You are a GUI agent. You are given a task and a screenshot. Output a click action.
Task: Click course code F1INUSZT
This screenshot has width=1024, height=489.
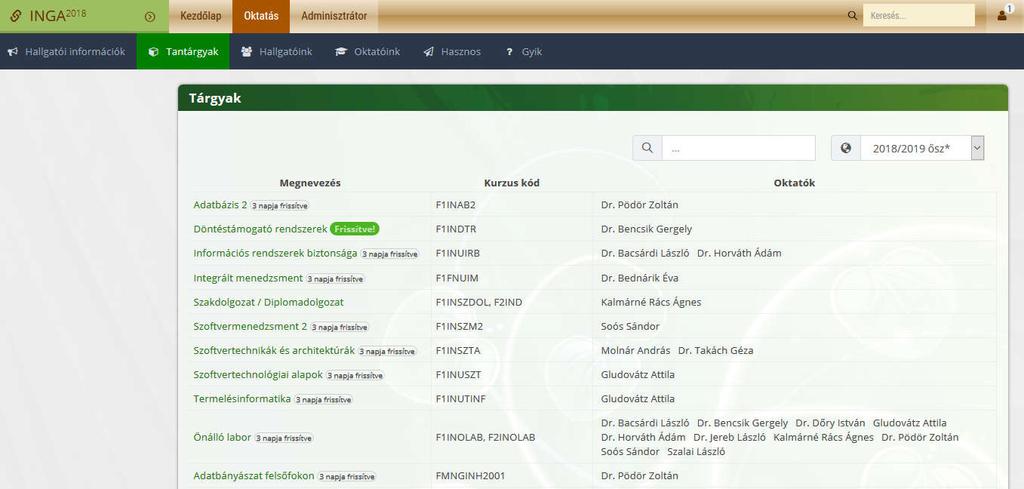(x=458, y=374)
